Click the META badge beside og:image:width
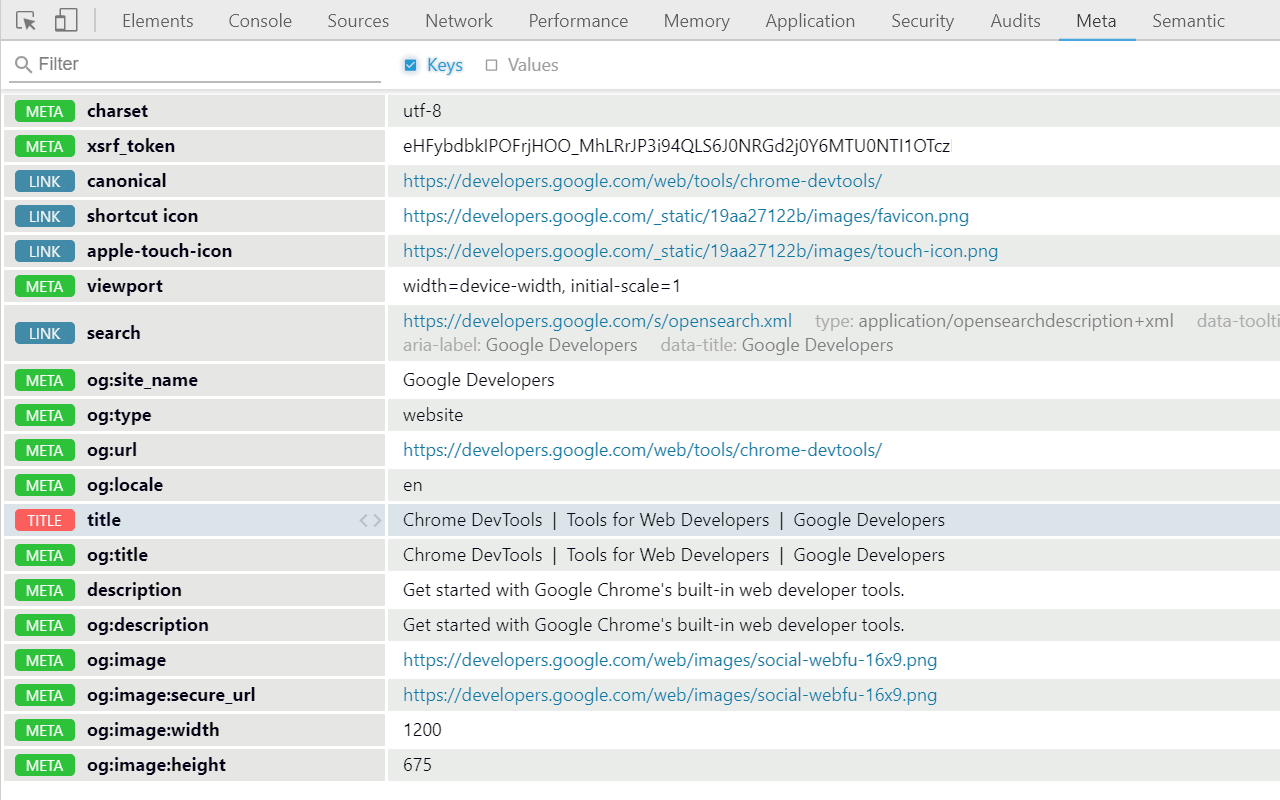The width and height of the screenshot is (1280, 800). (x=44, y=730)
